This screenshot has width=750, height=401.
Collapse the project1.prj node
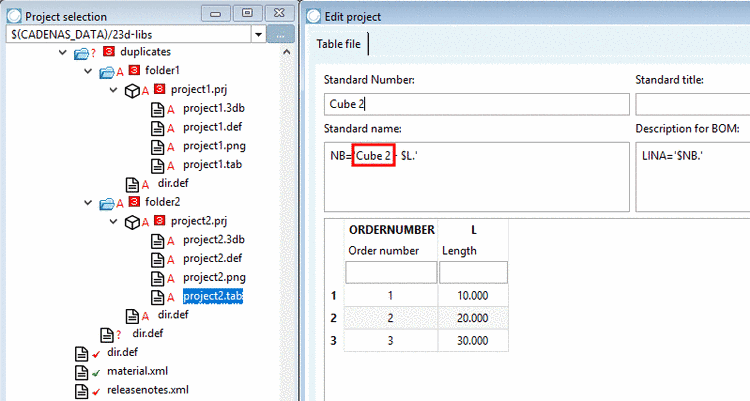113,89
